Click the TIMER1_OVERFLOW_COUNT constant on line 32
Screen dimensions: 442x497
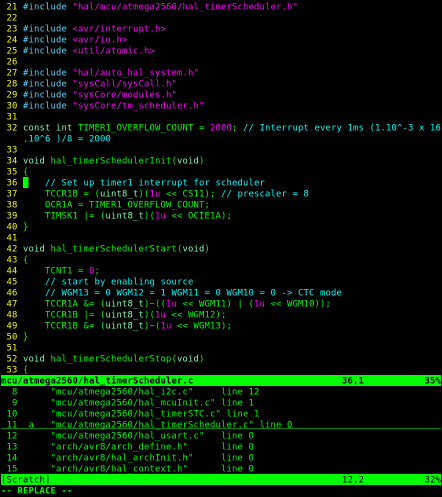click(x=135, y=127)
